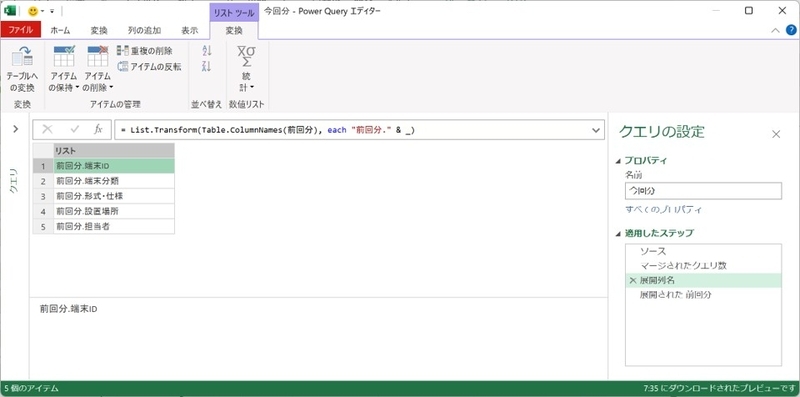
Task: Sort the list ascending with A-Z icon
Action: click(x=207, y=51)
